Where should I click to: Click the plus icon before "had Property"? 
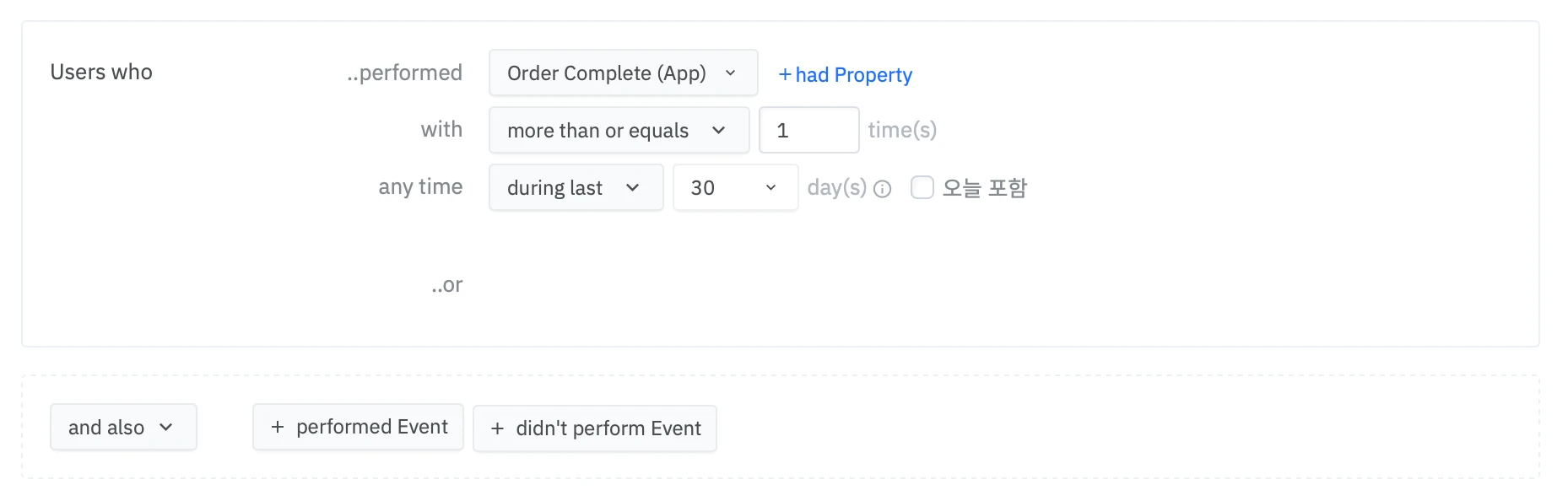(785, 75)
